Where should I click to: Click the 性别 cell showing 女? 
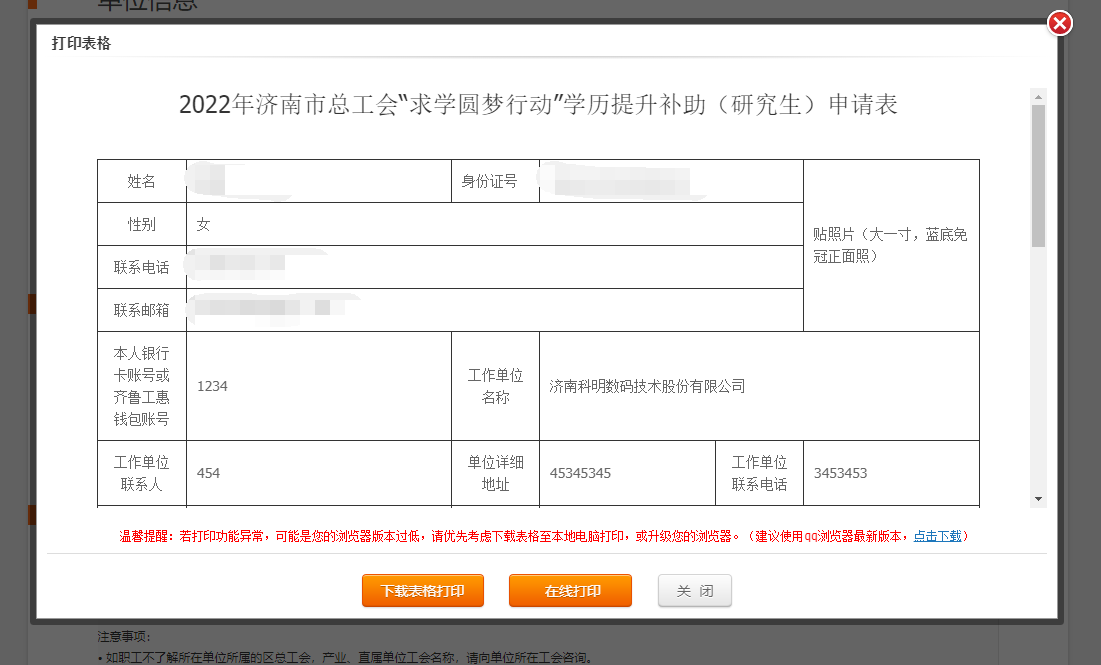pyautogui.click(x=204, y=224)
